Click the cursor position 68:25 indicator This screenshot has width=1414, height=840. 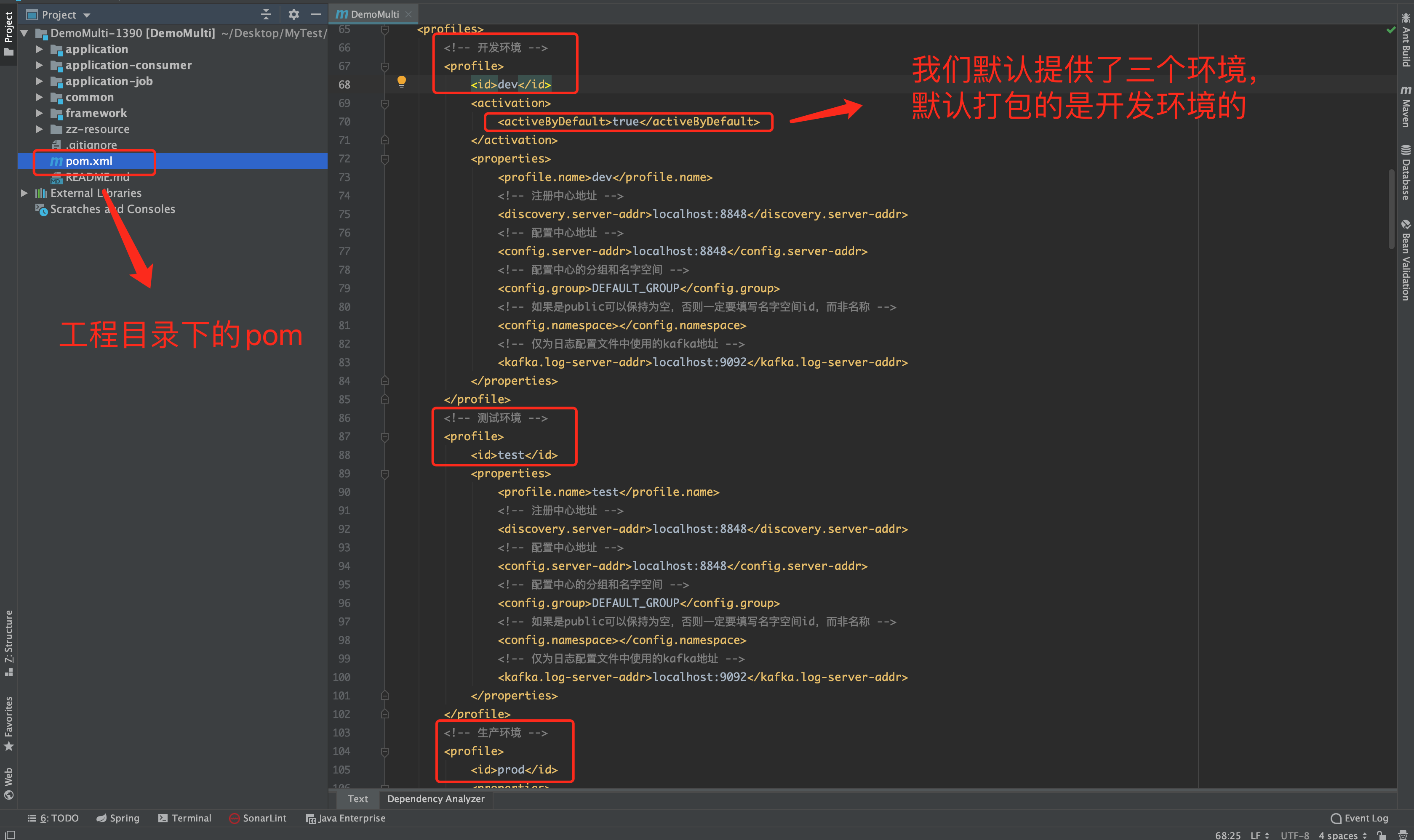pos(1227,835)
